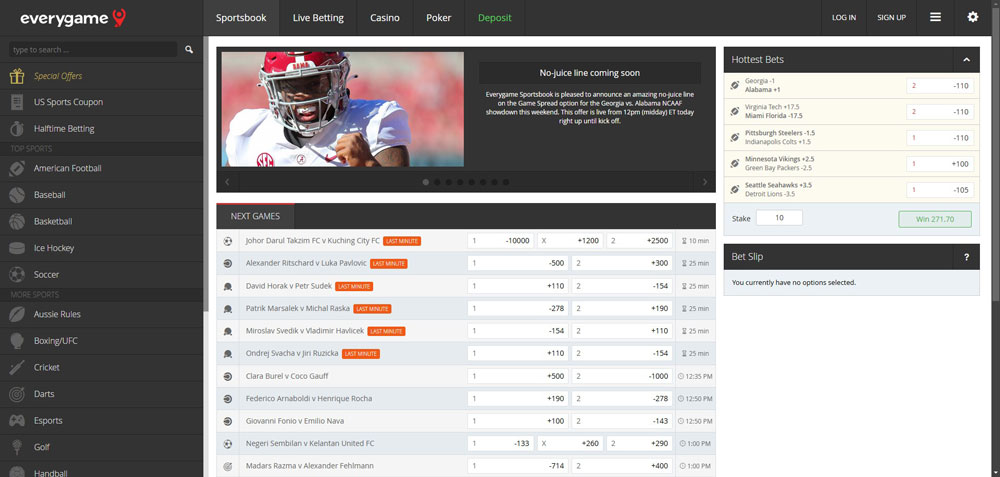1000x477 pixels.
Task: Click the search input field
Action: (93, 50)
